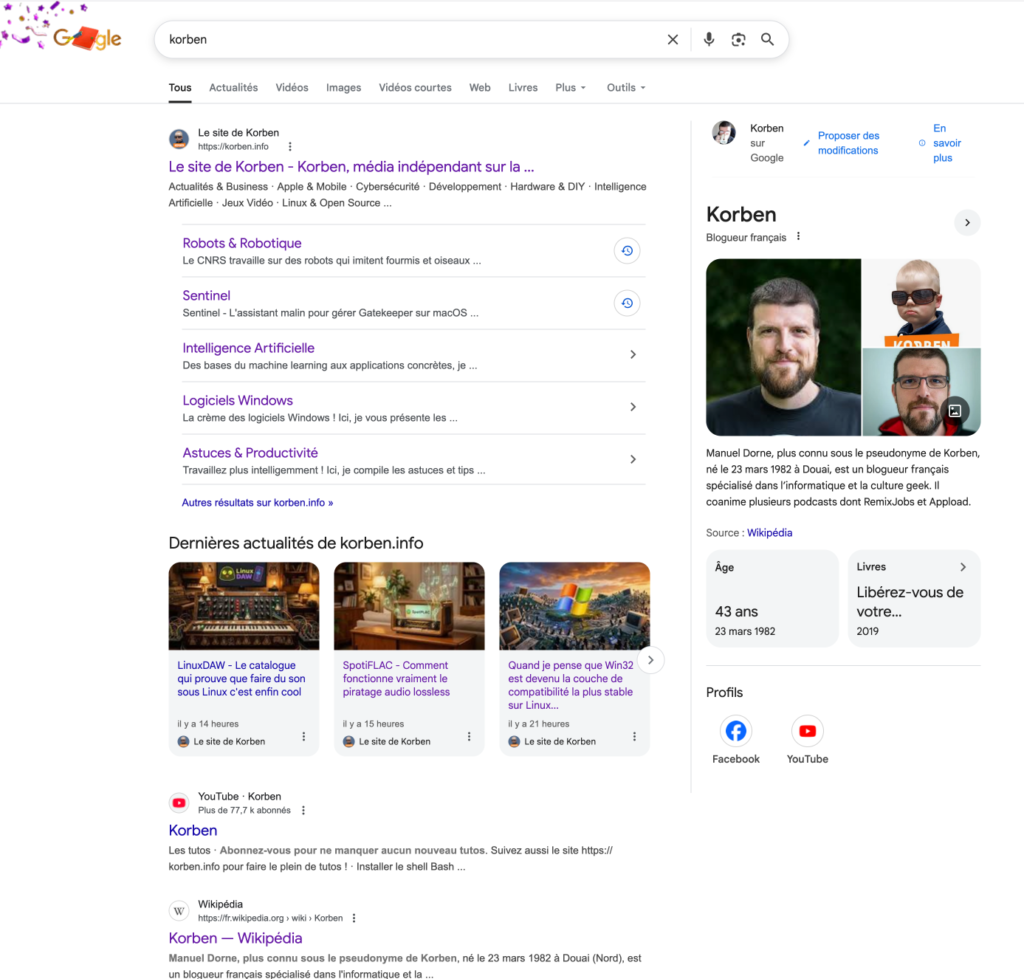Expand Korben knowledge panel arrow
This screenshot has width=1024, height=979.
point(967,222)
